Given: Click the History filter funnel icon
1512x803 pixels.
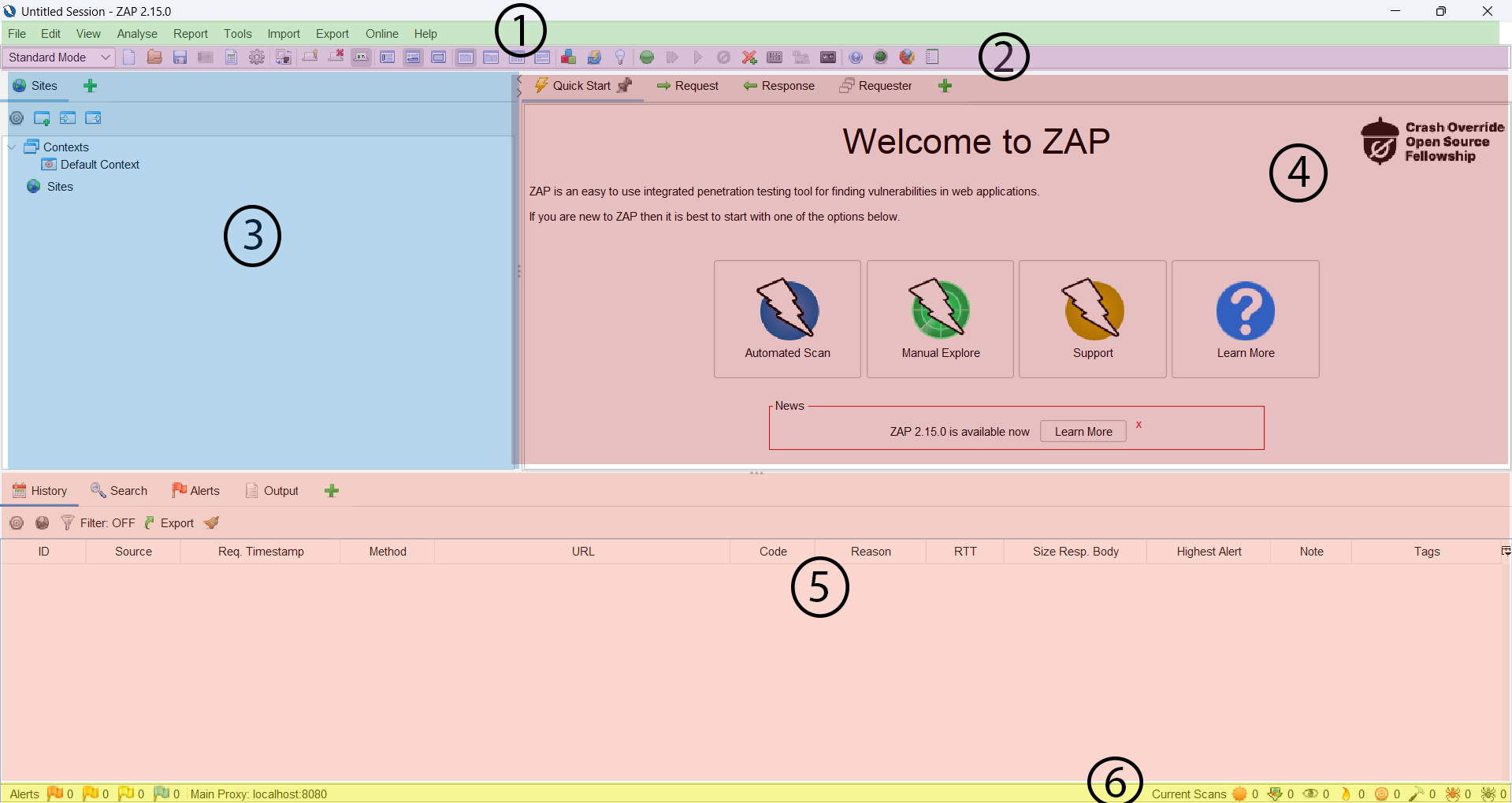Looking at the screenshot, I should pyautogui.click(x=68, y=522).
